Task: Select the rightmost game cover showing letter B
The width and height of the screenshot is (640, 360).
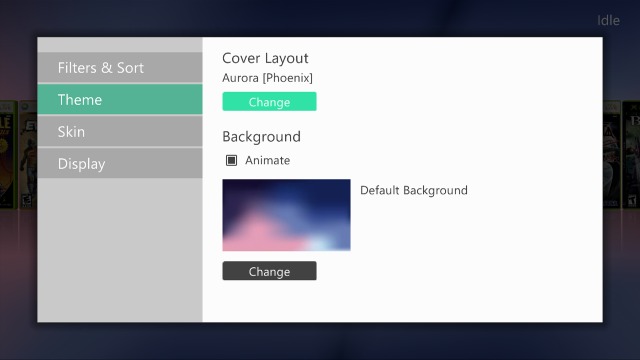Action: 631,155
